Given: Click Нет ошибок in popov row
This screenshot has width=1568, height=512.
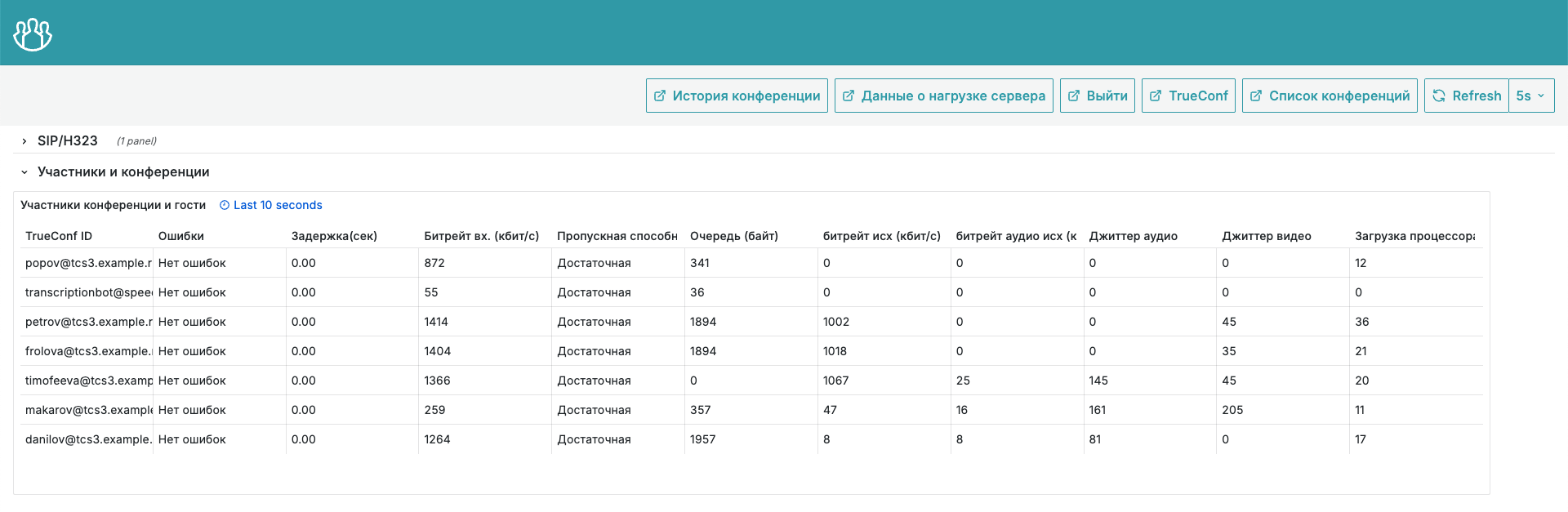Looking at the screenshot, I should point(192,263).
